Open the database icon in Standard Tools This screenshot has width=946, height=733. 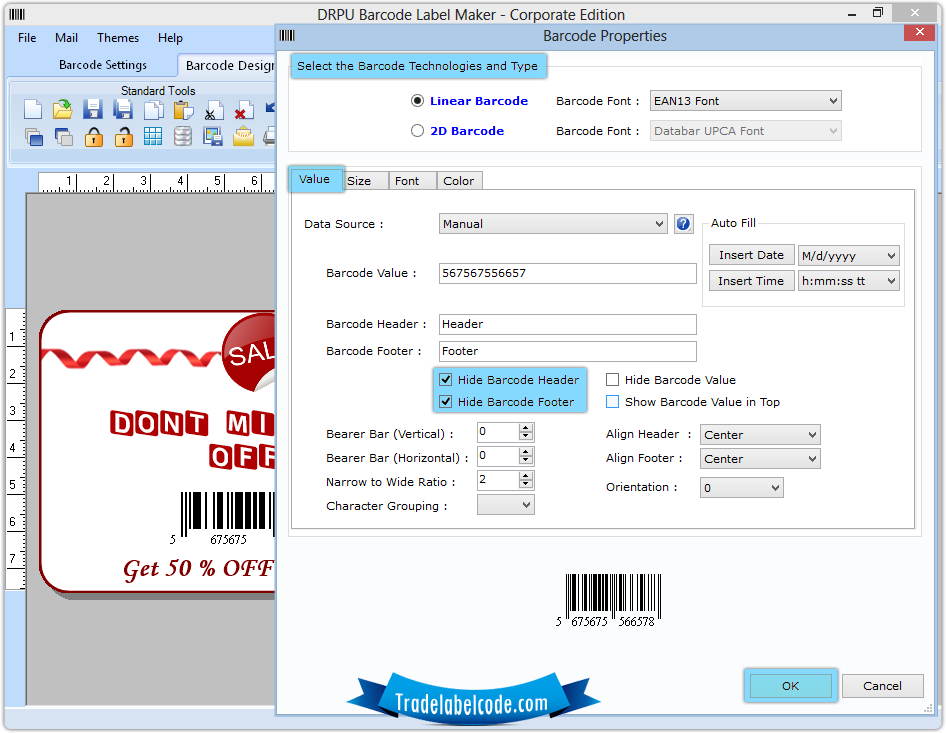(x=183, y=137)
